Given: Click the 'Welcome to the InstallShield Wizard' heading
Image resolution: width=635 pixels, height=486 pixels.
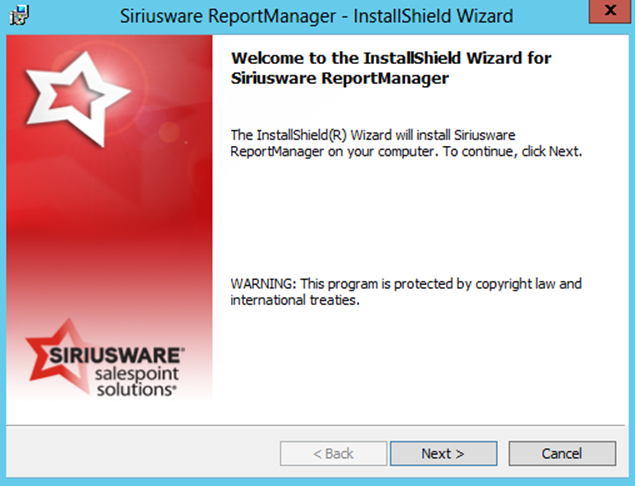Looking at the screenshot, I should click(391, 58).
